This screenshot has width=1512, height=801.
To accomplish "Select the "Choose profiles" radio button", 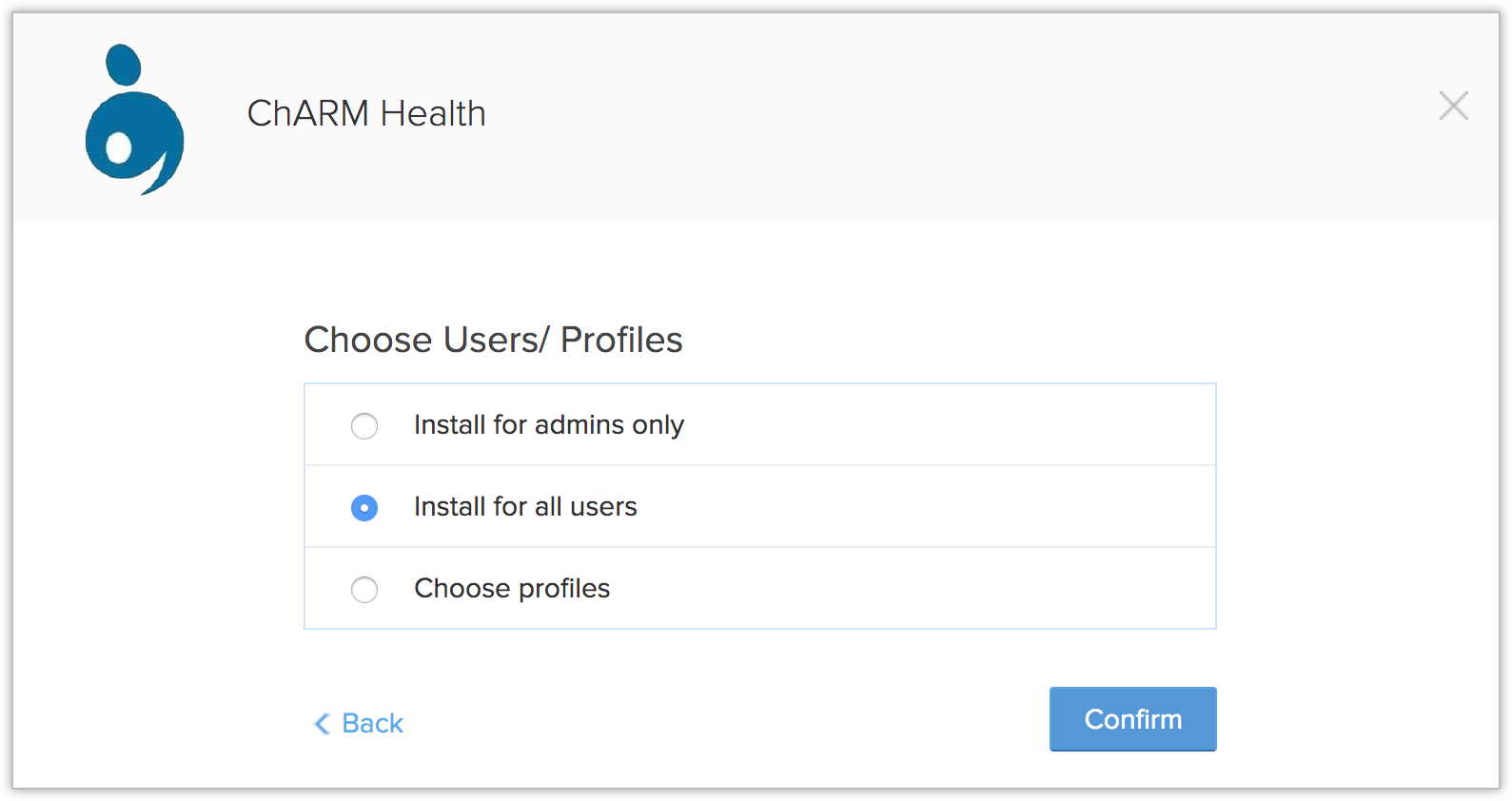I will click(x=364, y=590).
